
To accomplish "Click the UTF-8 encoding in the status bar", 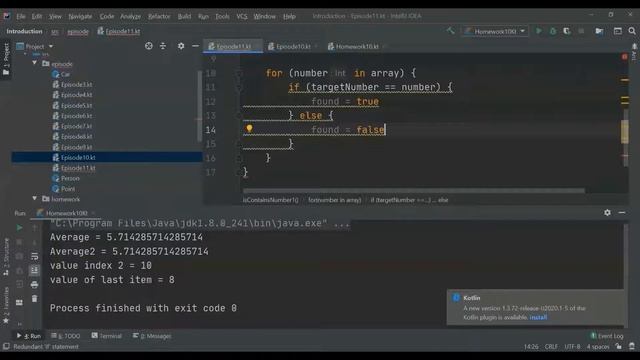I will click(x=572, y=347).
